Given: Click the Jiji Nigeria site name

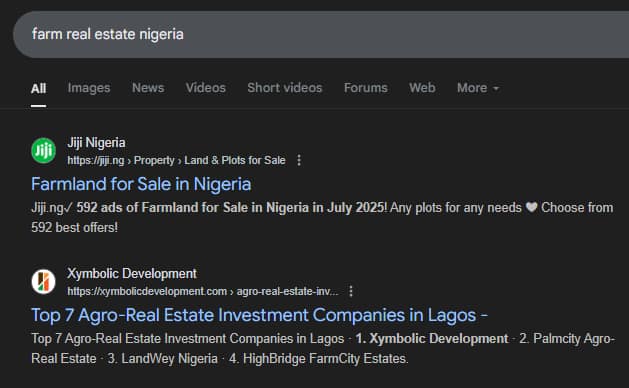Looking at the screenshot, I should point(96,143).
